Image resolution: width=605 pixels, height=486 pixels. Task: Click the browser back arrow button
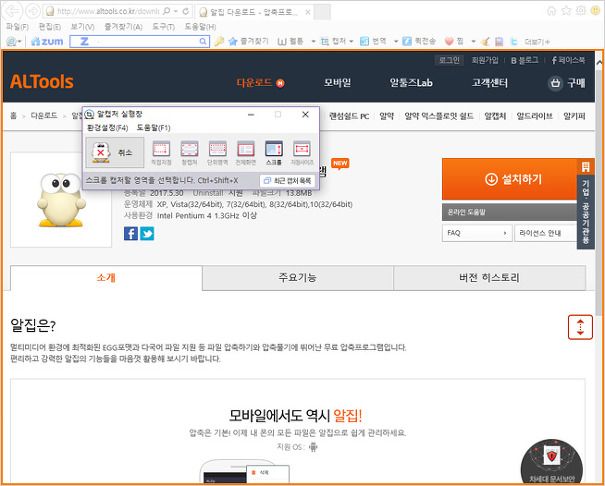click(14, 11)
